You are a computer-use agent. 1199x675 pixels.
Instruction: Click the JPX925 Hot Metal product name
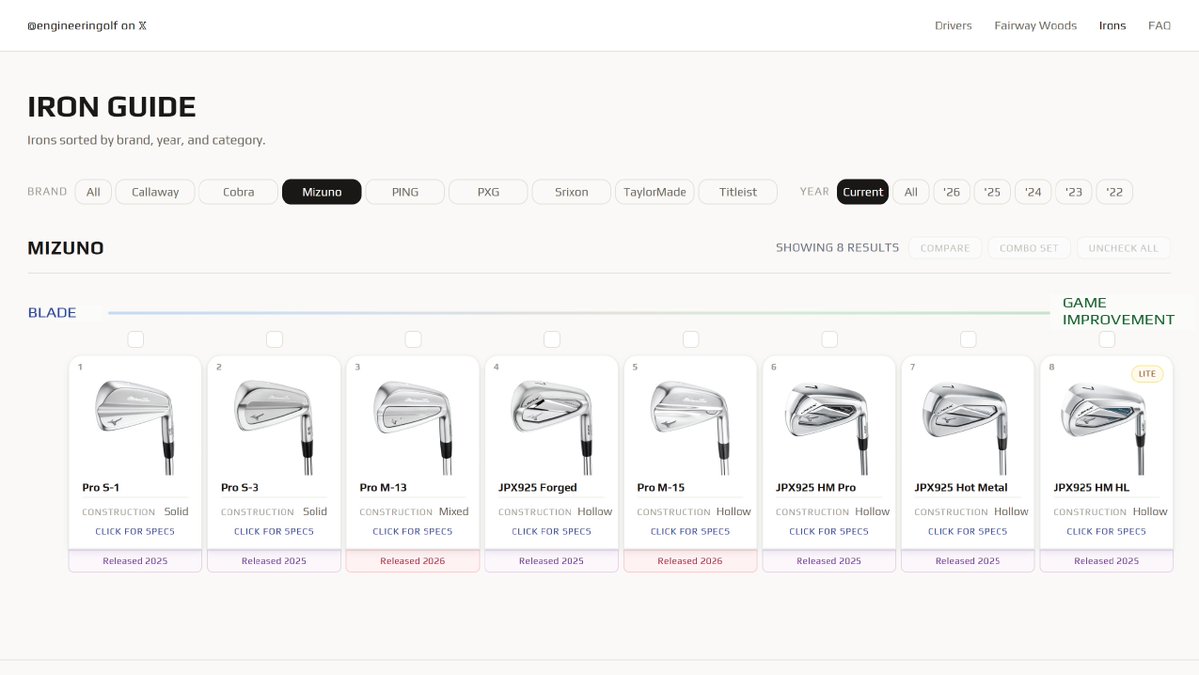(x=960, y=487)
